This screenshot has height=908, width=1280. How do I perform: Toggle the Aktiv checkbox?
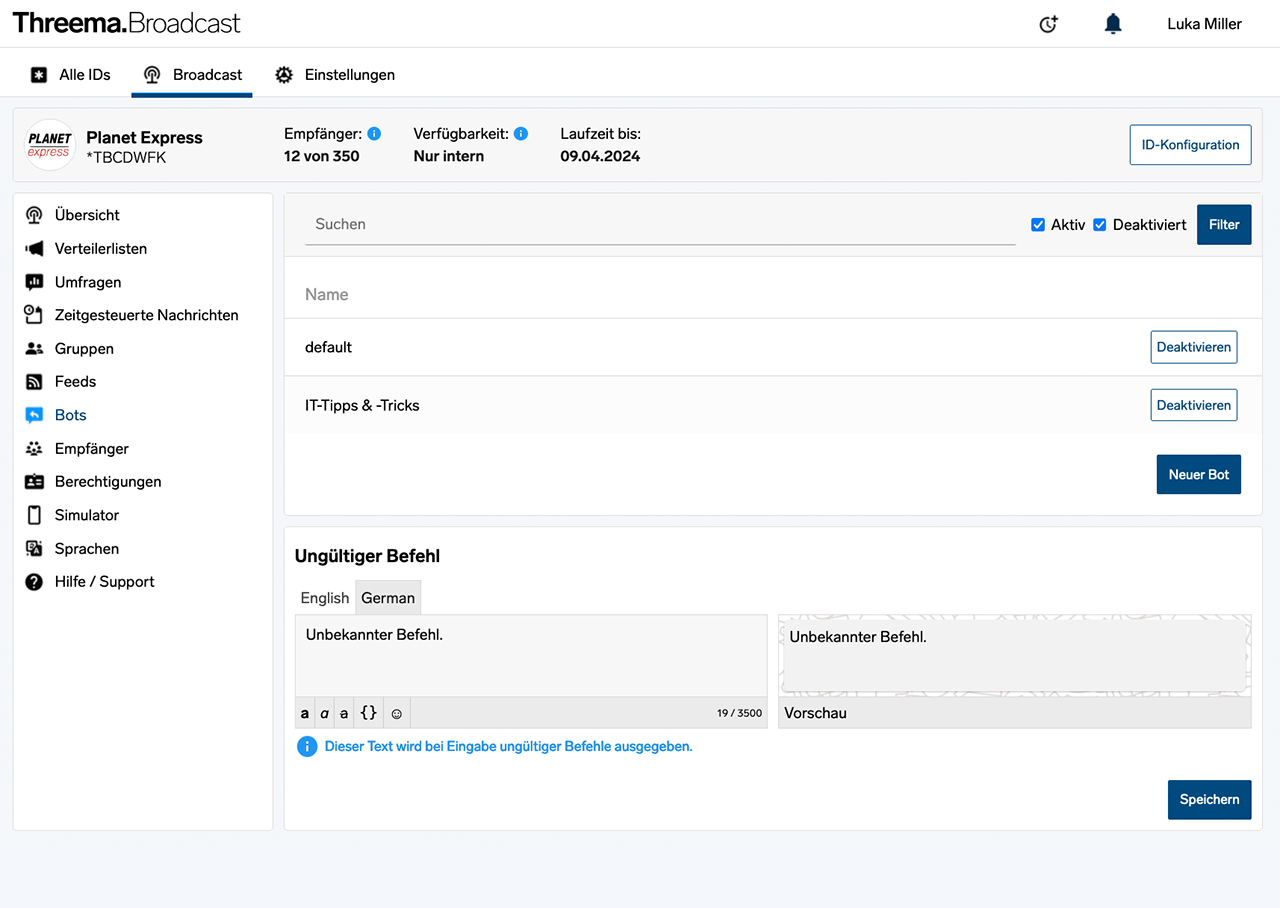coord(1038,225)
